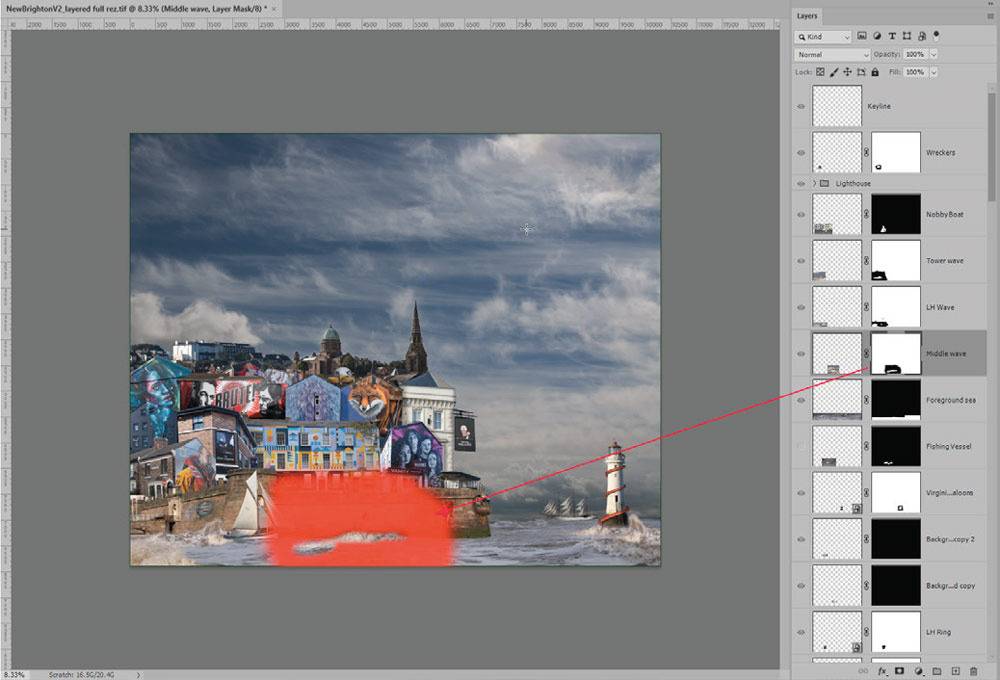Filter layers by type layer icon
1000x680 pixels.
[x=892, y=36]
